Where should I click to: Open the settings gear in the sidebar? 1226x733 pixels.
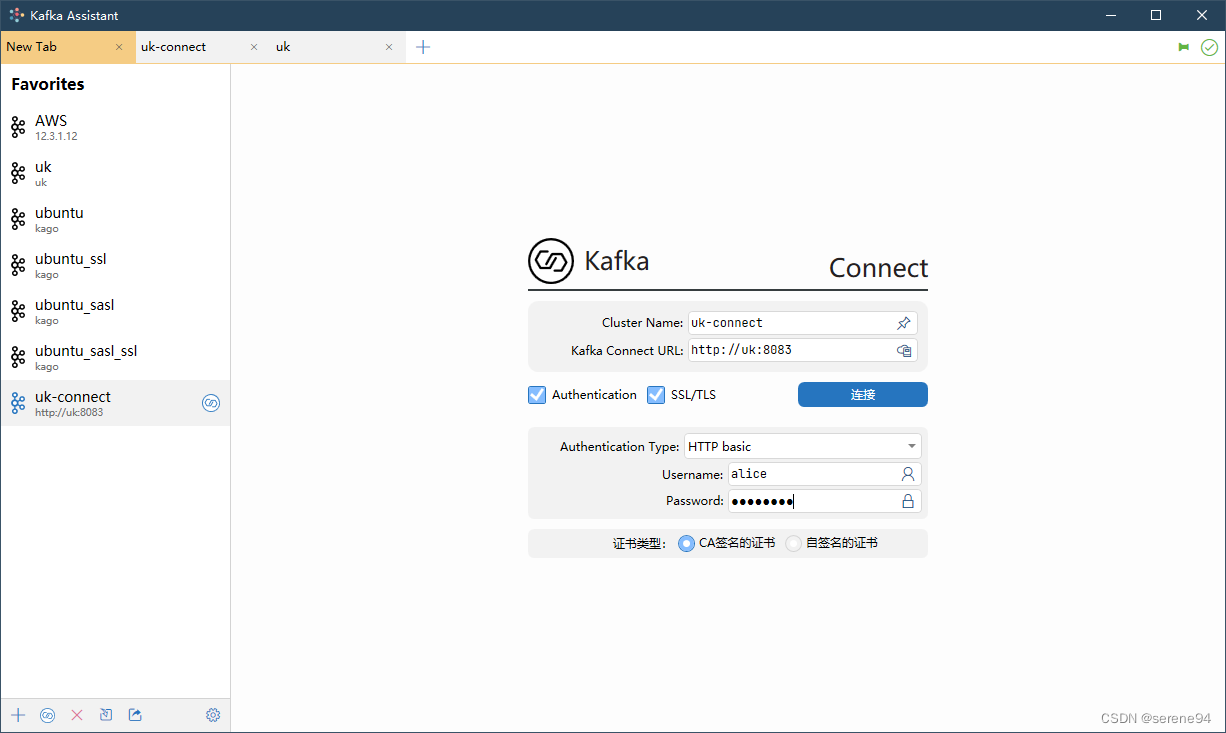(x=213, y=715)
